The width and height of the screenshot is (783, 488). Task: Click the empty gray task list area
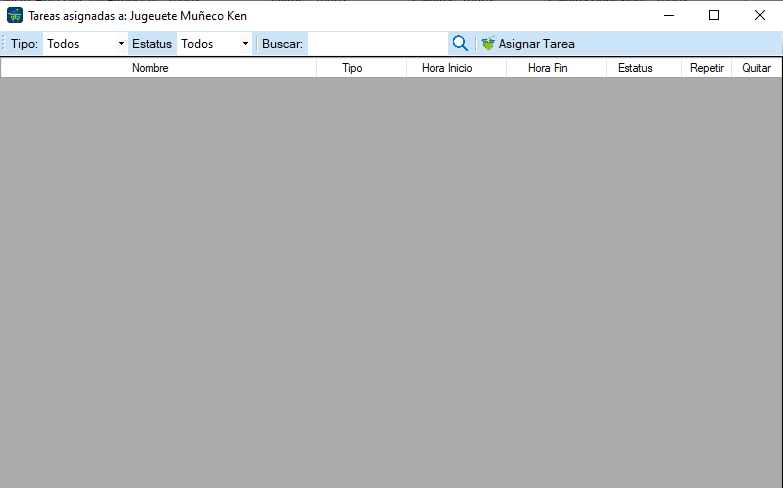tap(391, 282)
